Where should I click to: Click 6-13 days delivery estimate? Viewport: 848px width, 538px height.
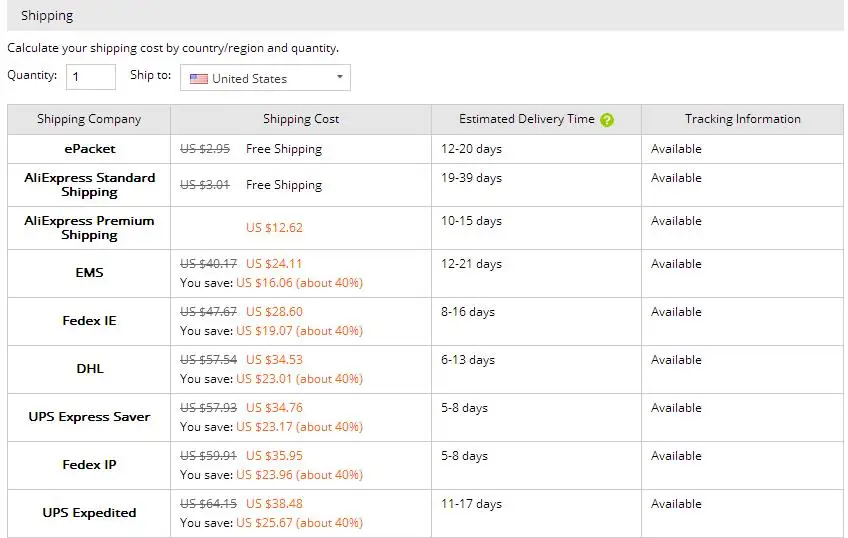(468, 361)
